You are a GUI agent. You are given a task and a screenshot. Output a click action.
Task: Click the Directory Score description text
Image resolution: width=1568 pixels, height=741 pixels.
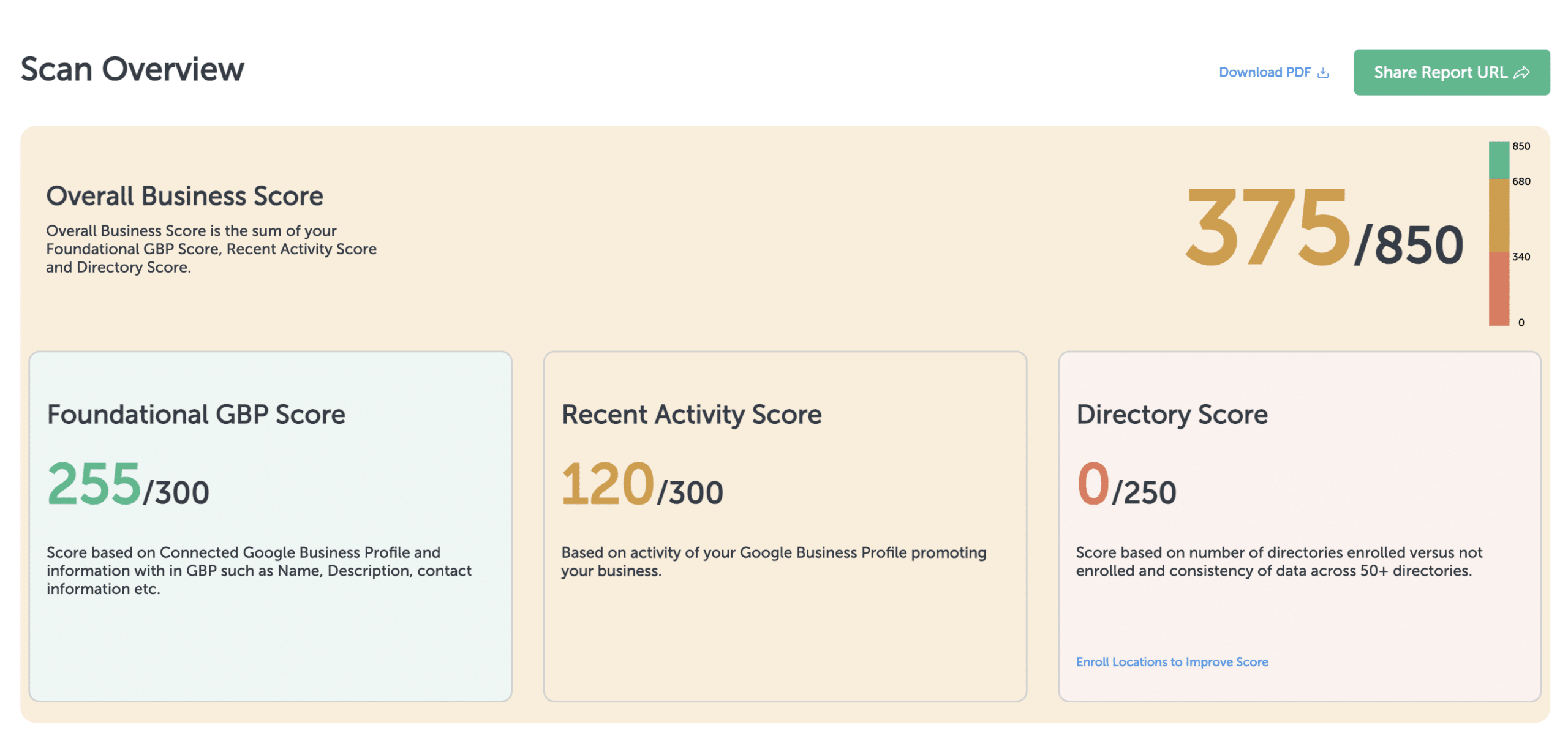[x=1278, y=561]
